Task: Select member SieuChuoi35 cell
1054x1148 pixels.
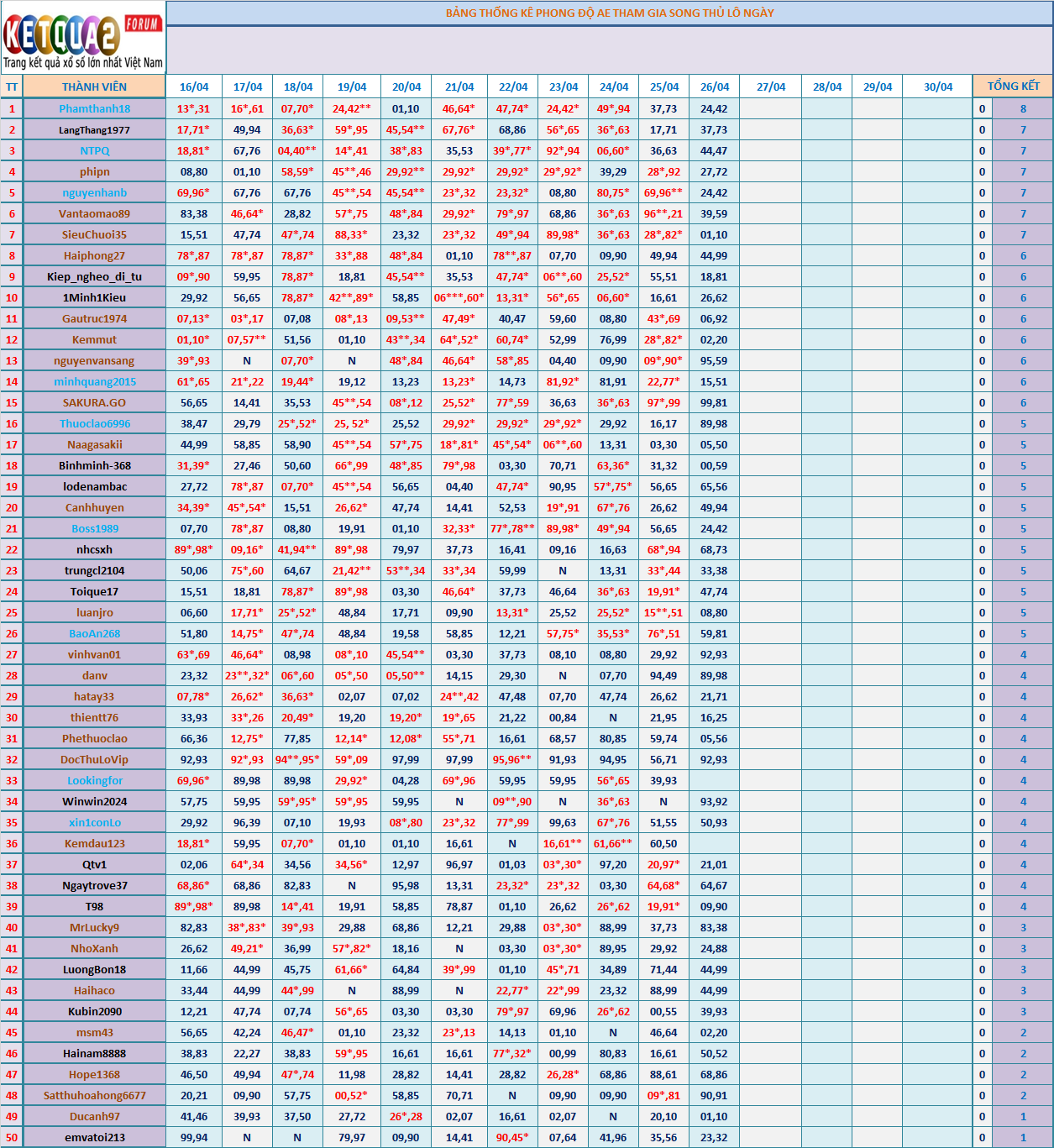Action: [94, 234]
